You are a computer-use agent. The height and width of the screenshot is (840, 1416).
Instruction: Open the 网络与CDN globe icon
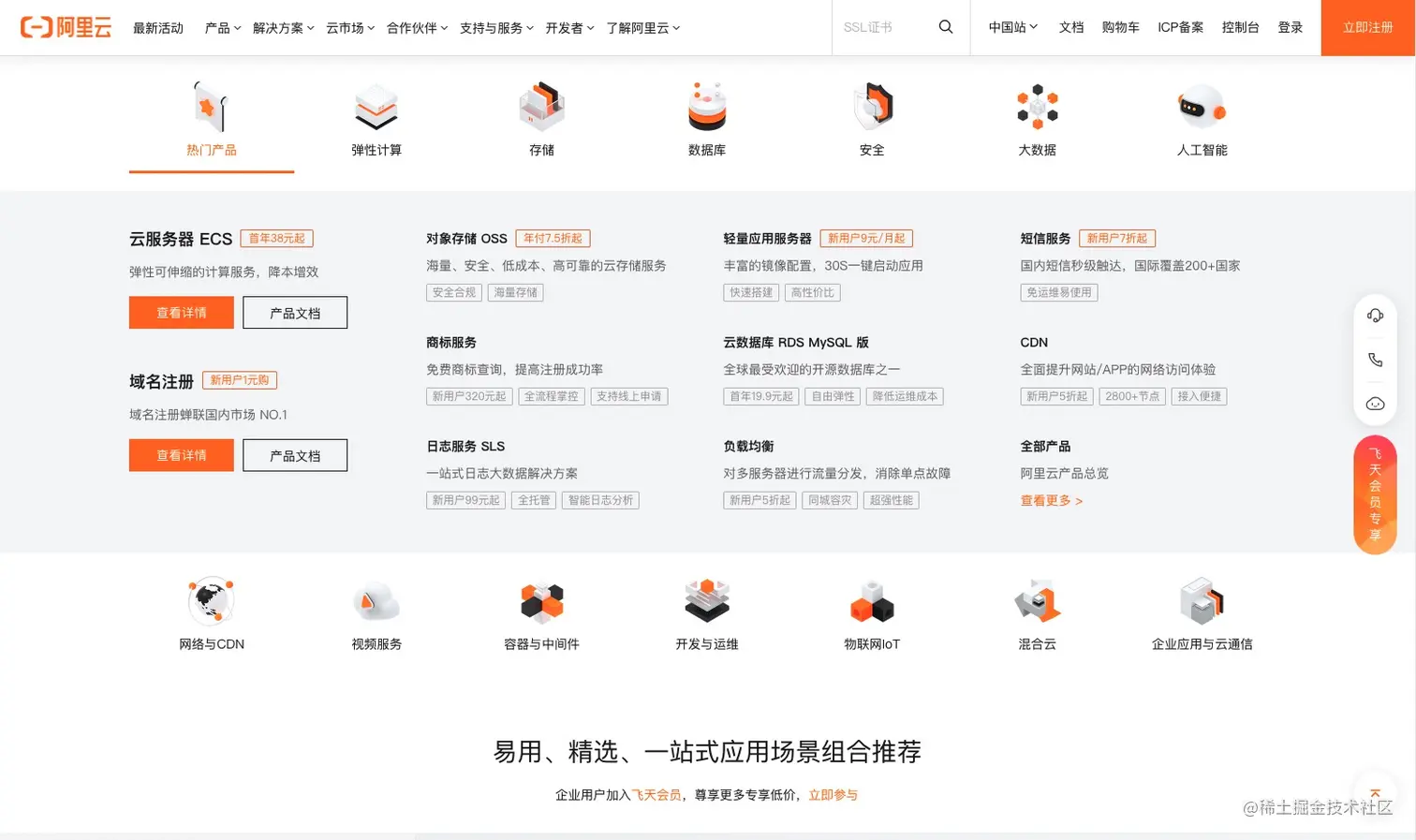tap(212, 600)
